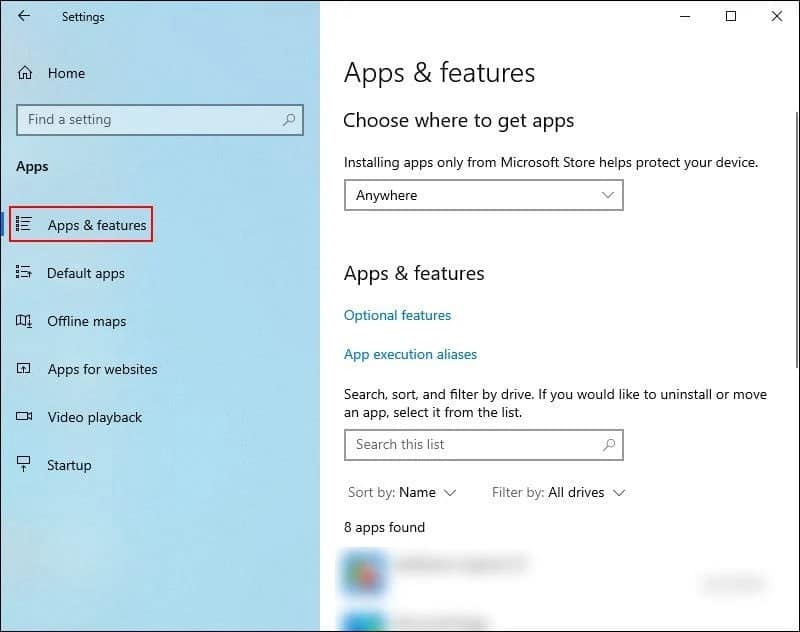The image size is (800, 632).
Task: Click the Home icon in sidebar
Action: (24, 73)
